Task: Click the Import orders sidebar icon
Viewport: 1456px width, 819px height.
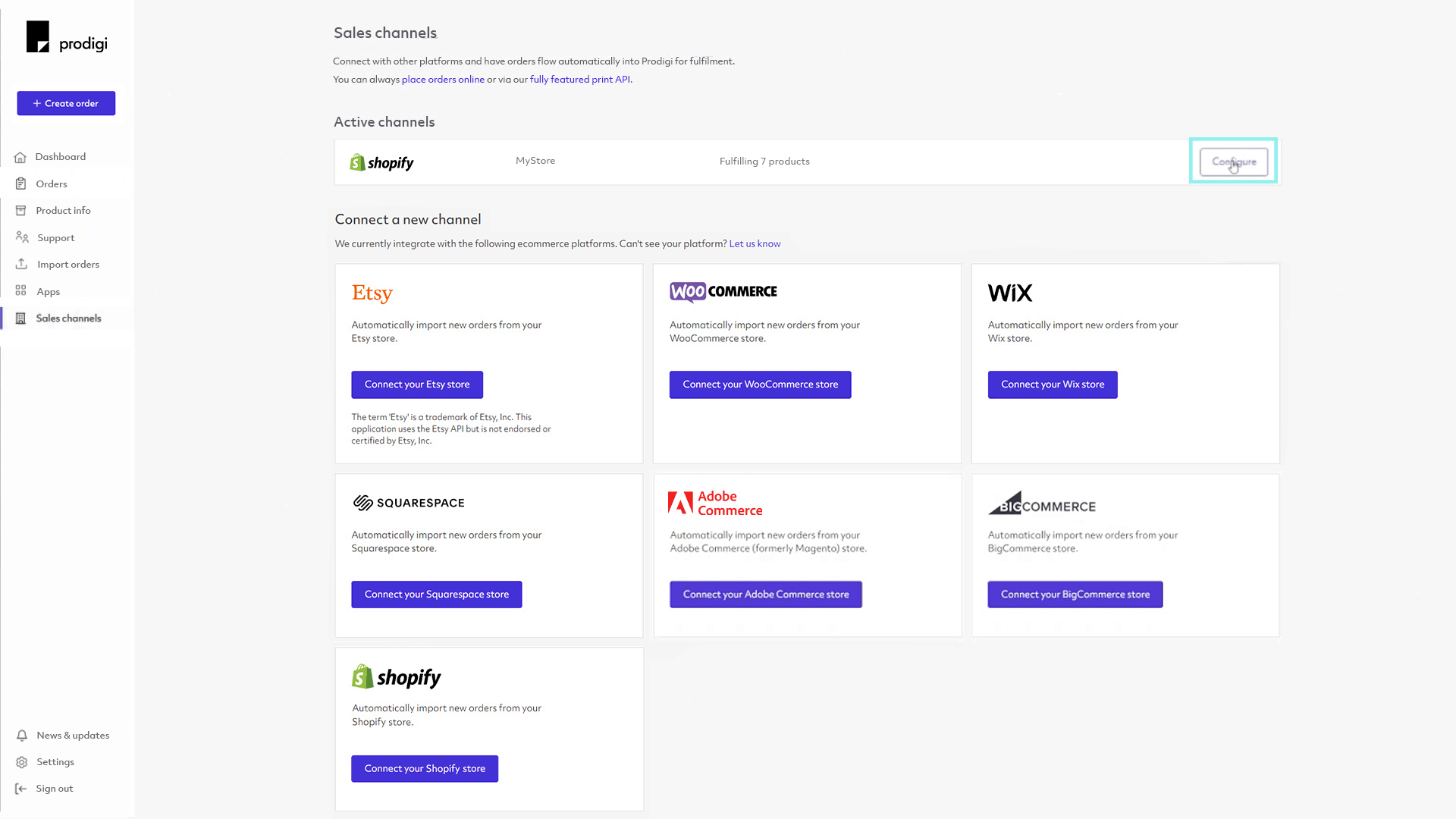Action: 21,264
